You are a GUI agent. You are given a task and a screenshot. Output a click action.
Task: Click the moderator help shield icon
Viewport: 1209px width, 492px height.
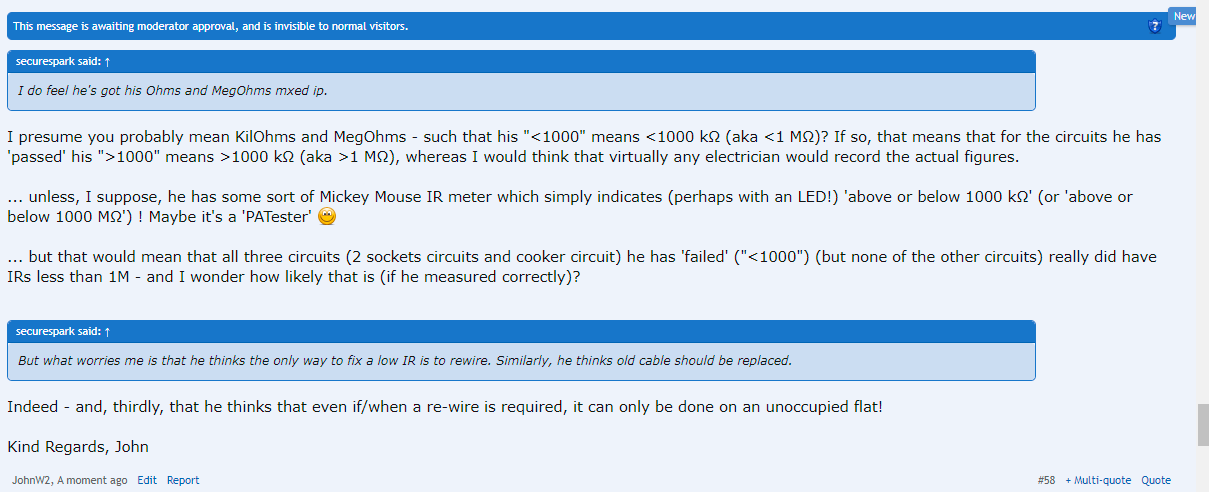click(1155, 26)
